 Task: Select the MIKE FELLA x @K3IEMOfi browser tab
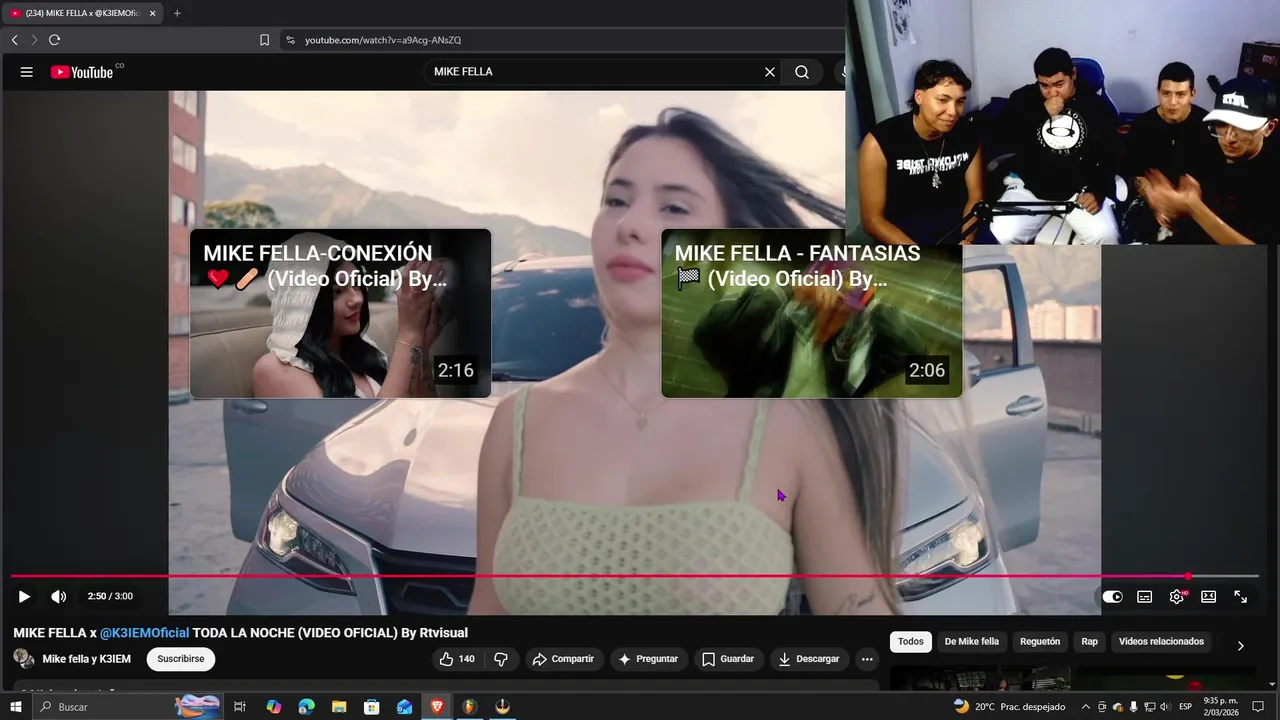point(82,13)
